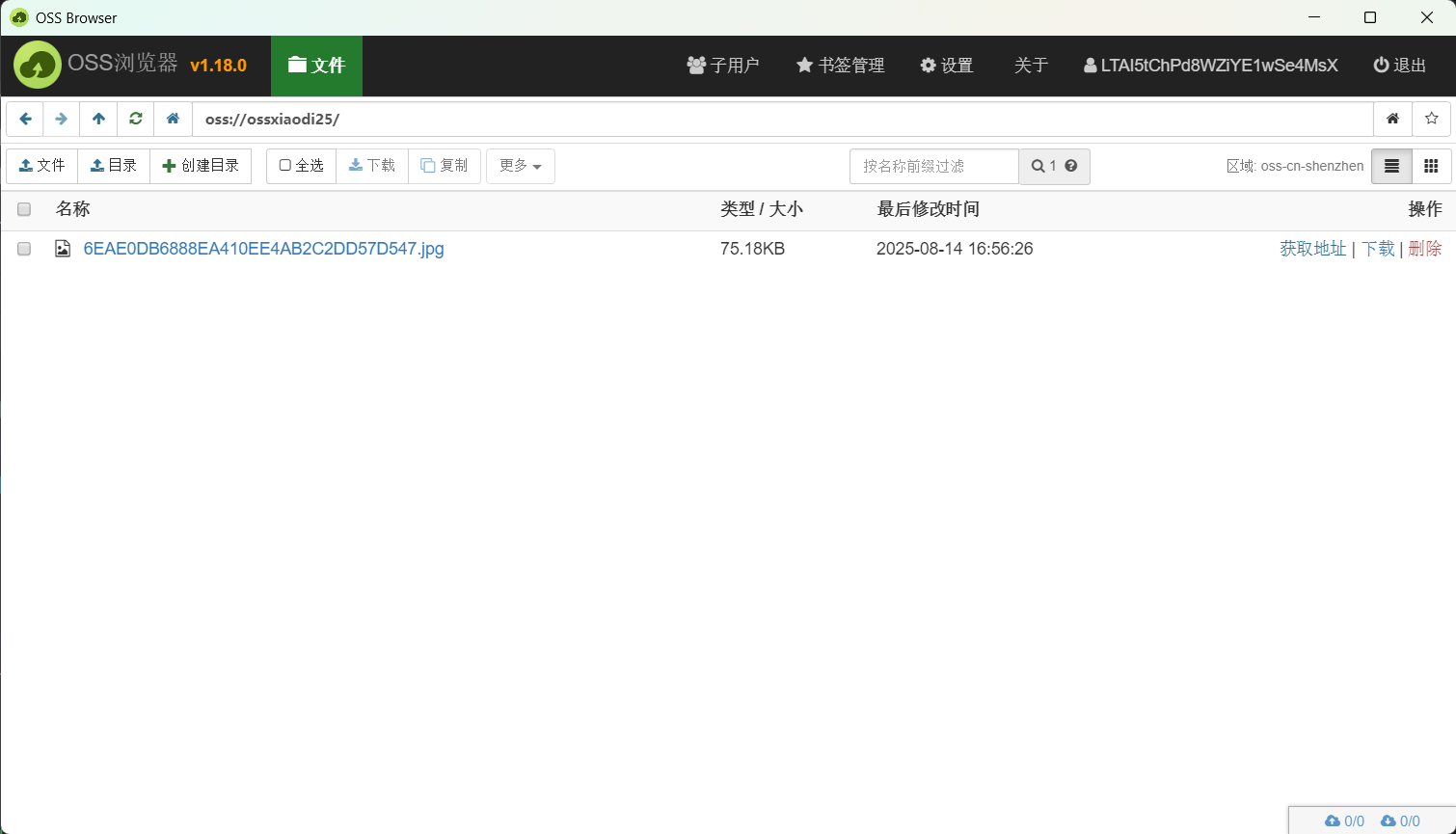Log out with 退出
This screenshot has height=834, width=1456.
coord(1400,66)
